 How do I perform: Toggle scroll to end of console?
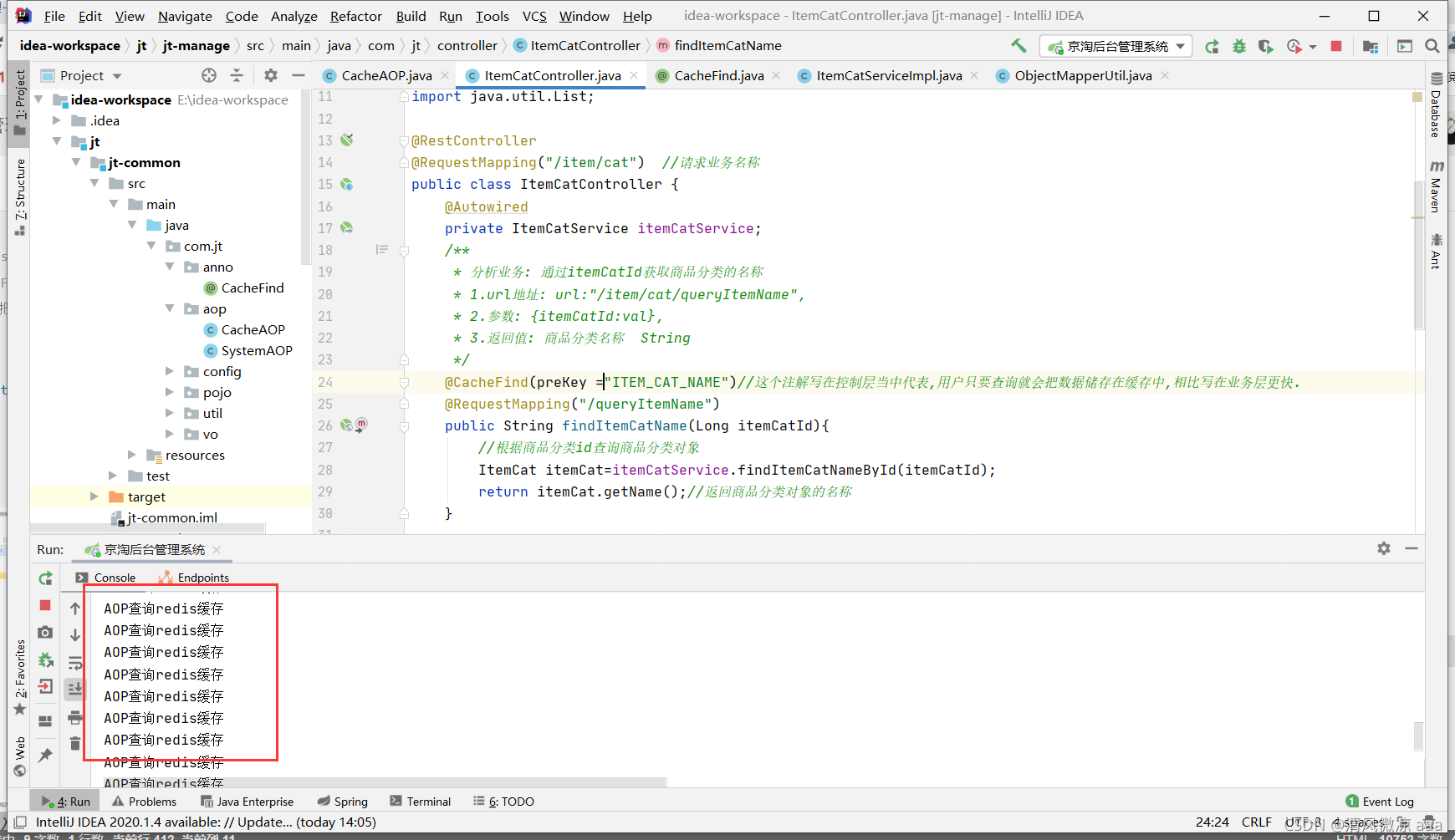(75, 690)
